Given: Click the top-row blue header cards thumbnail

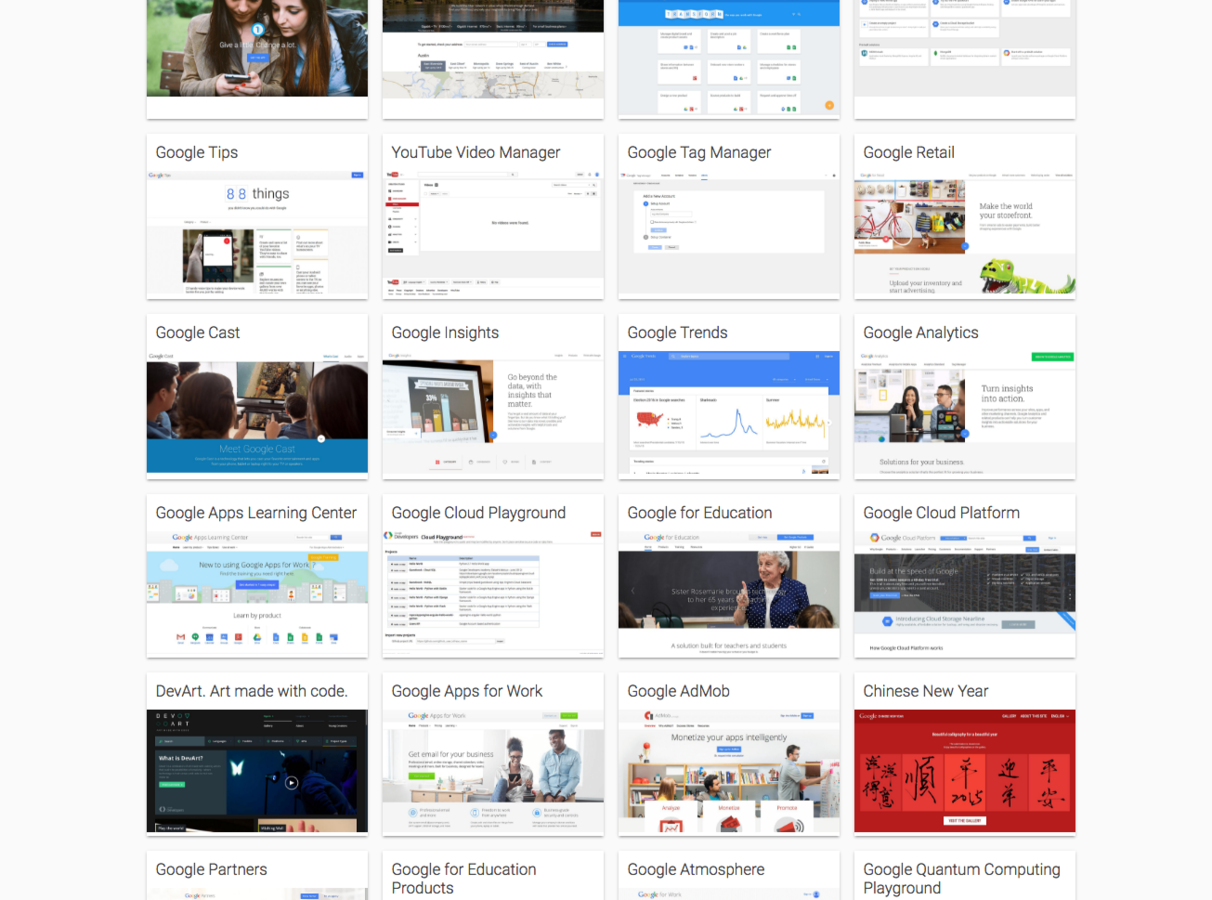Looking at the screenshot, I should [x=729, y=59].
